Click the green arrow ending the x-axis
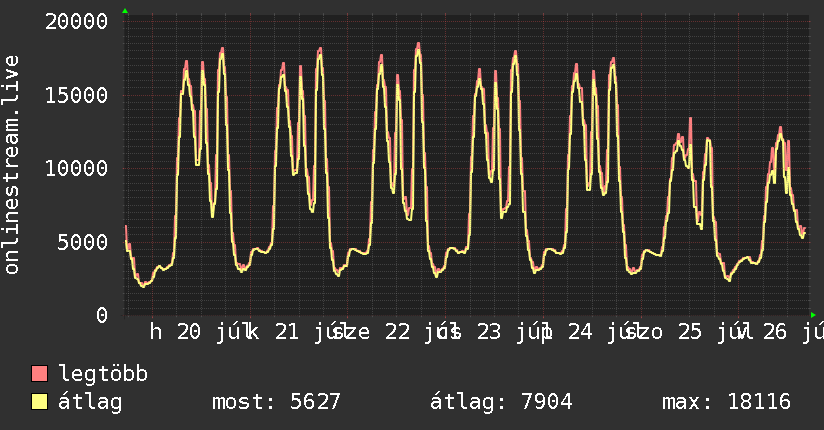This screenshot has height=430, width=824. [813, 315]
